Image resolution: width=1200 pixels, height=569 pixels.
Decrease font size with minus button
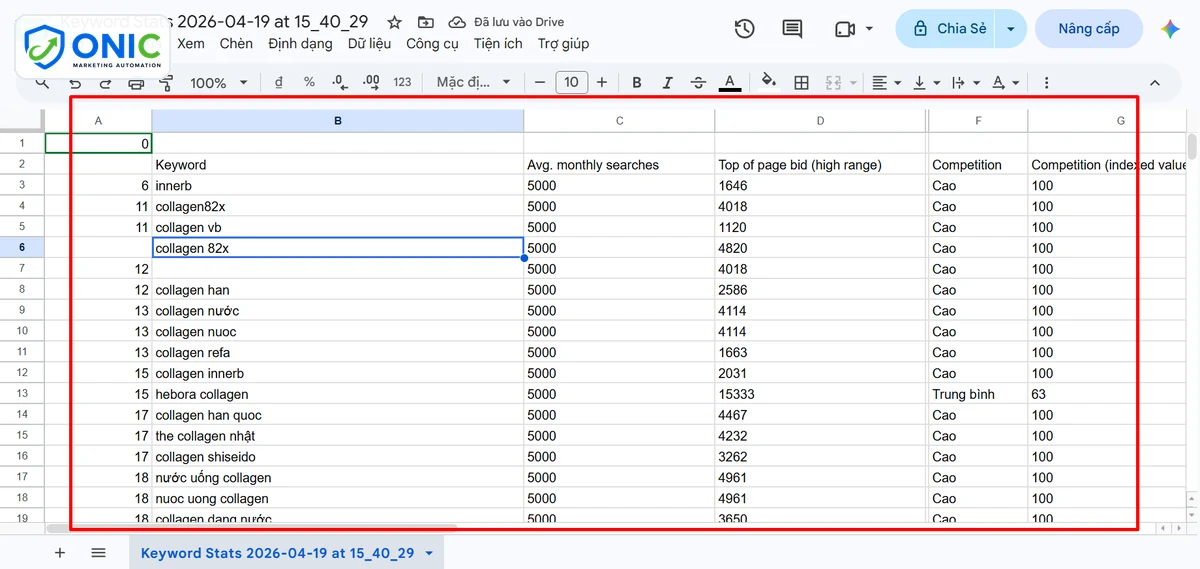pyautogui.click(x=540, y=83)
